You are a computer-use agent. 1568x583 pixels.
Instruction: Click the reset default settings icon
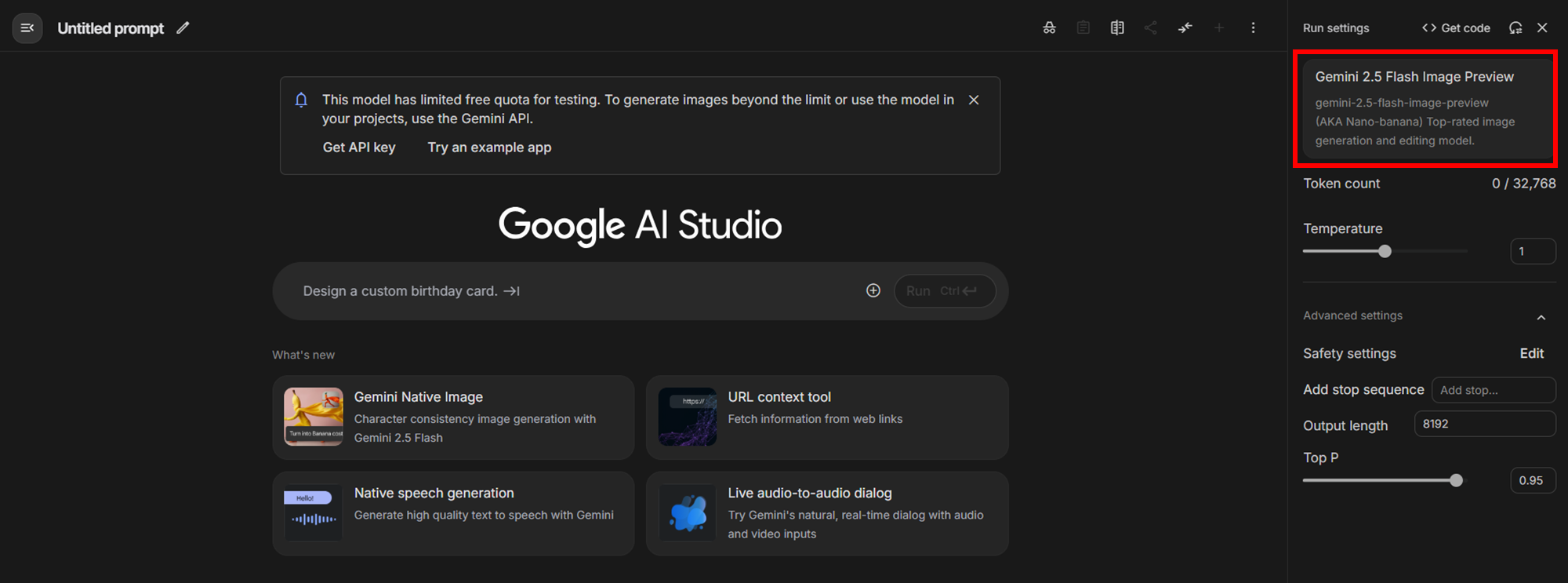click(x=1515, y=28)
